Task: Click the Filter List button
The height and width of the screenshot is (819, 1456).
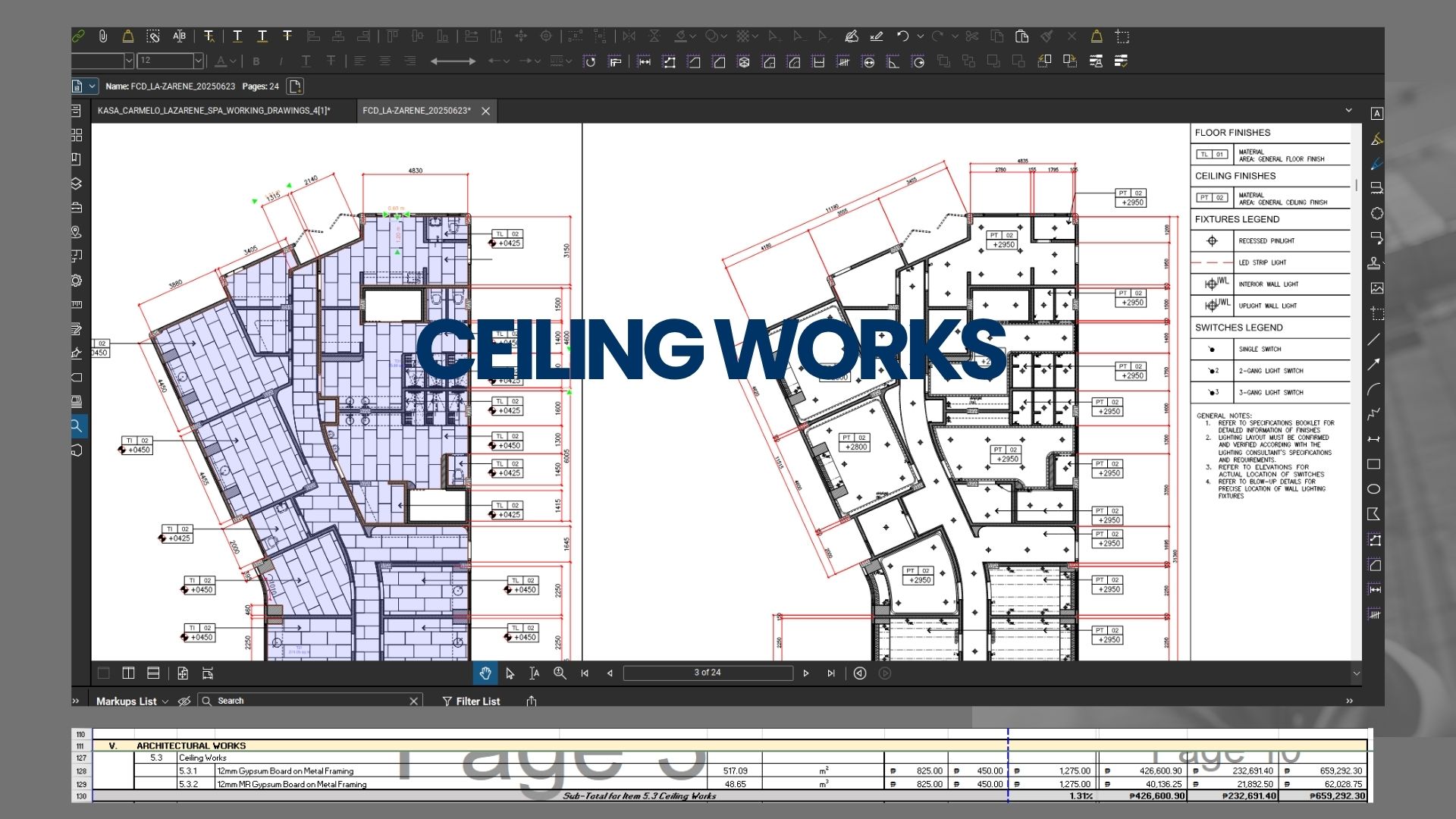Action: coord(471,701)
